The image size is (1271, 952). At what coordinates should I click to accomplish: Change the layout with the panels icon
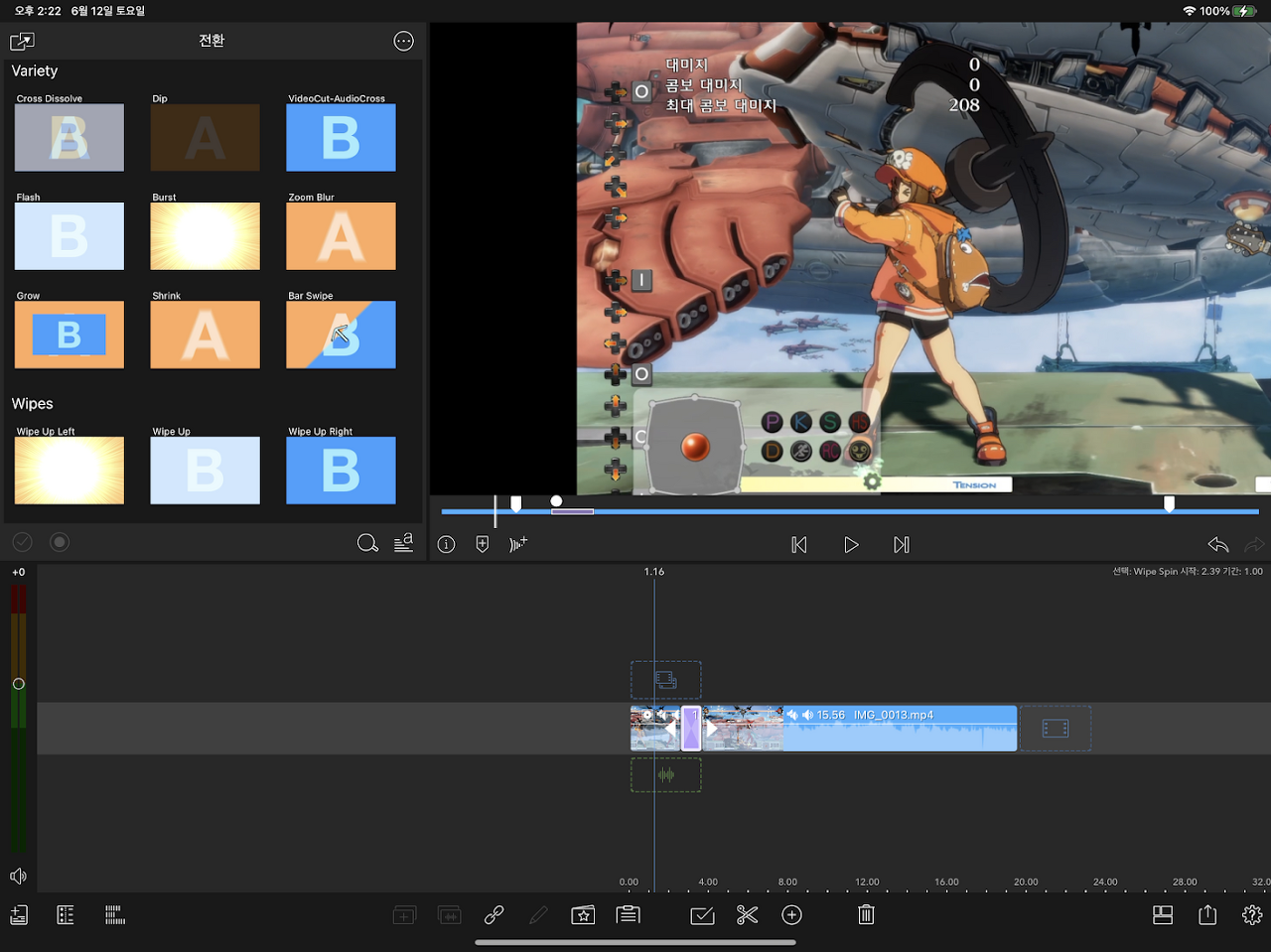(x=1163, y=915)
